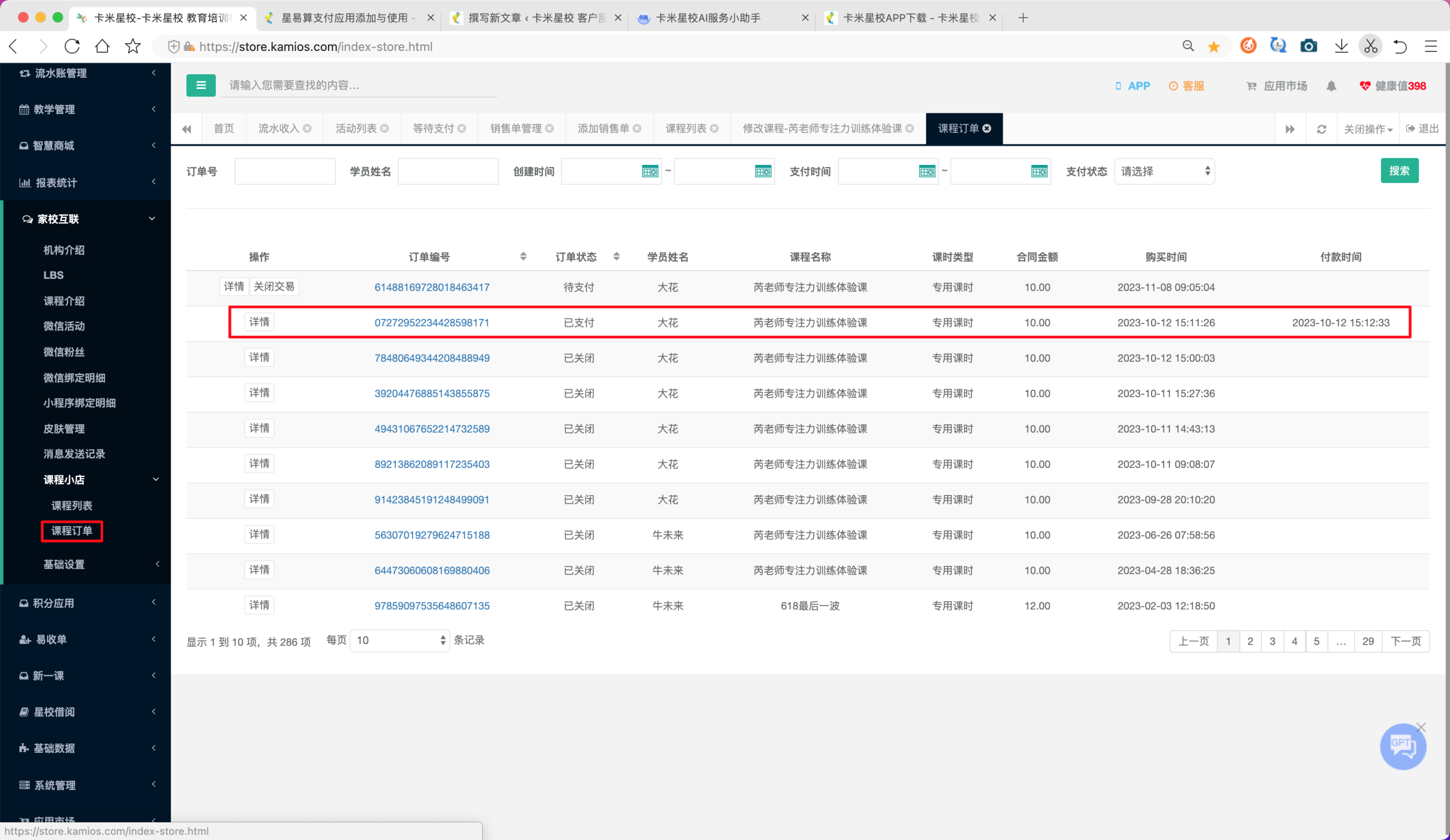Image resolution: width=1450 pixels, height=840 pixels.
Task: Expand the 关闭操作 dropdown menu
Action: point(1368,129)
